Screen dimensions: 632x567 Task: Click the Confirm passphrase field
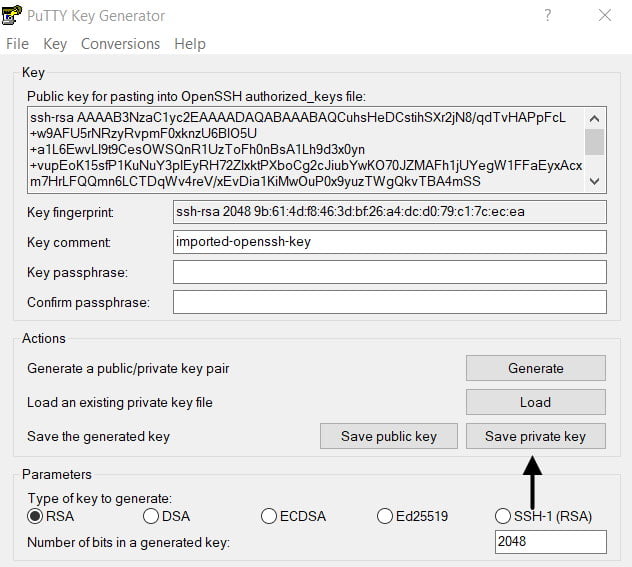390,302
